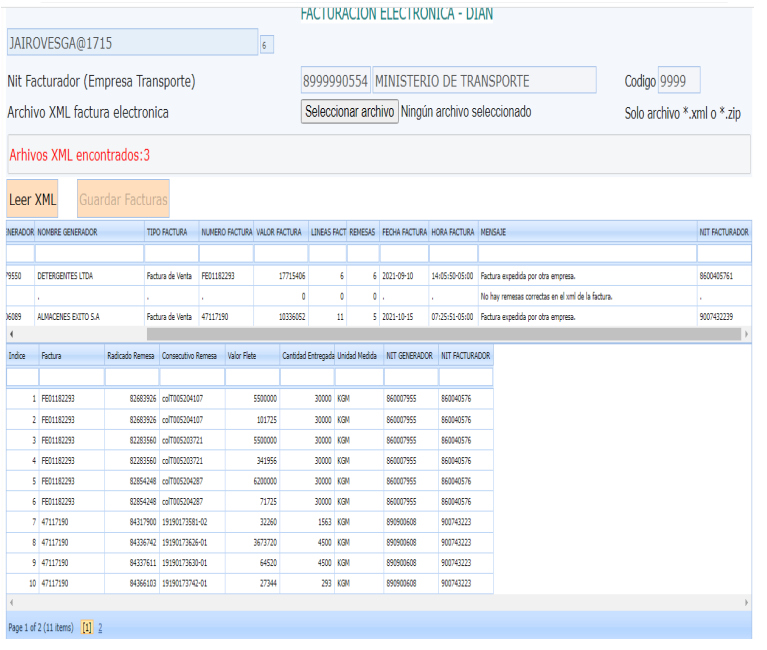
Task: Click filter box under Radicado Remesa
Action: point(132,377)
